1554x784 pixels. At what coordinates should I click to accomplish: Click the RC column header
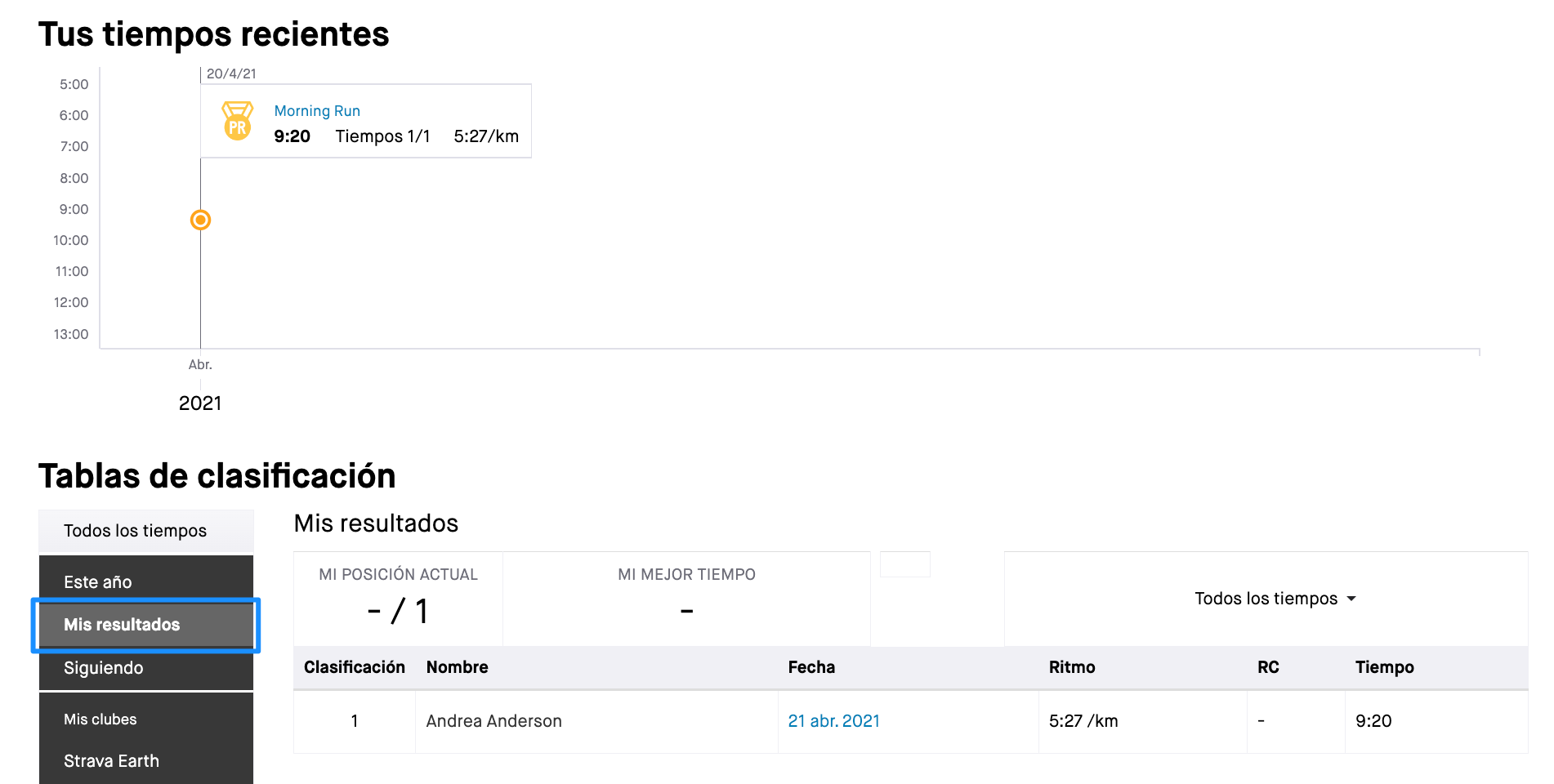[1268, 667]
